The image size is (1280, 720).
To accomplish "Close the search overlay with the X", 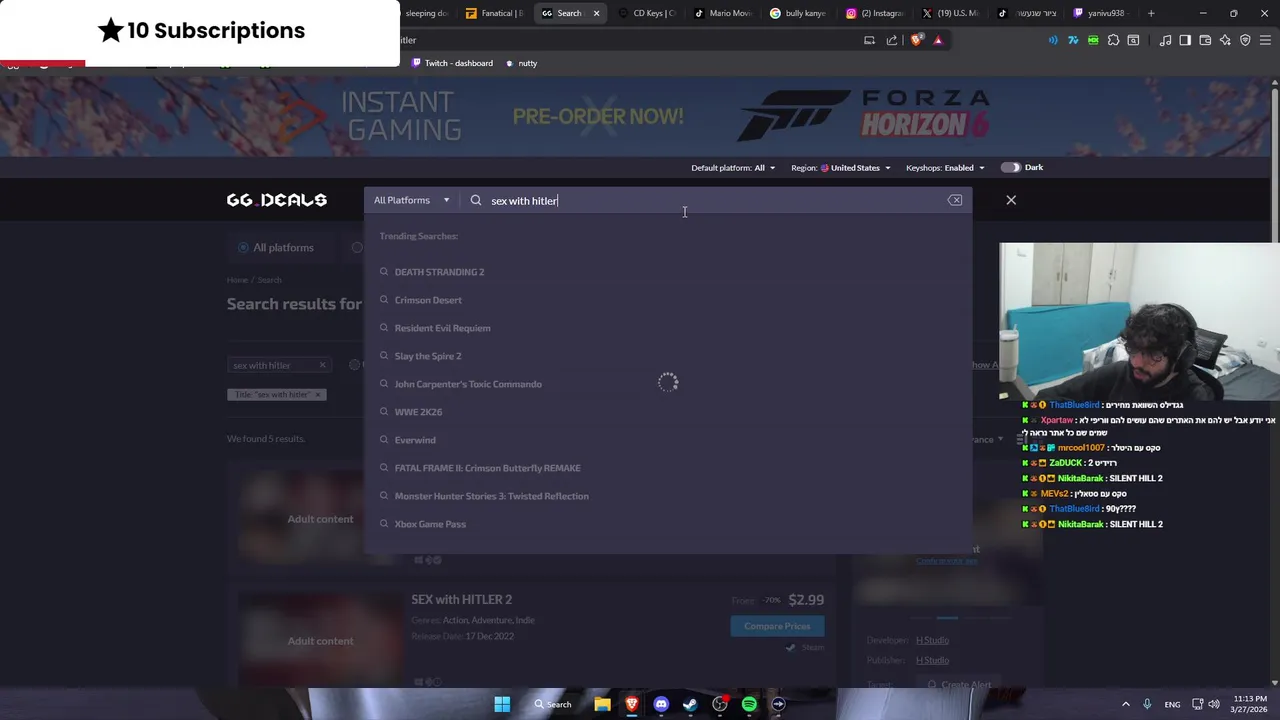I will pyautogui.click(x=1011, y=200).
